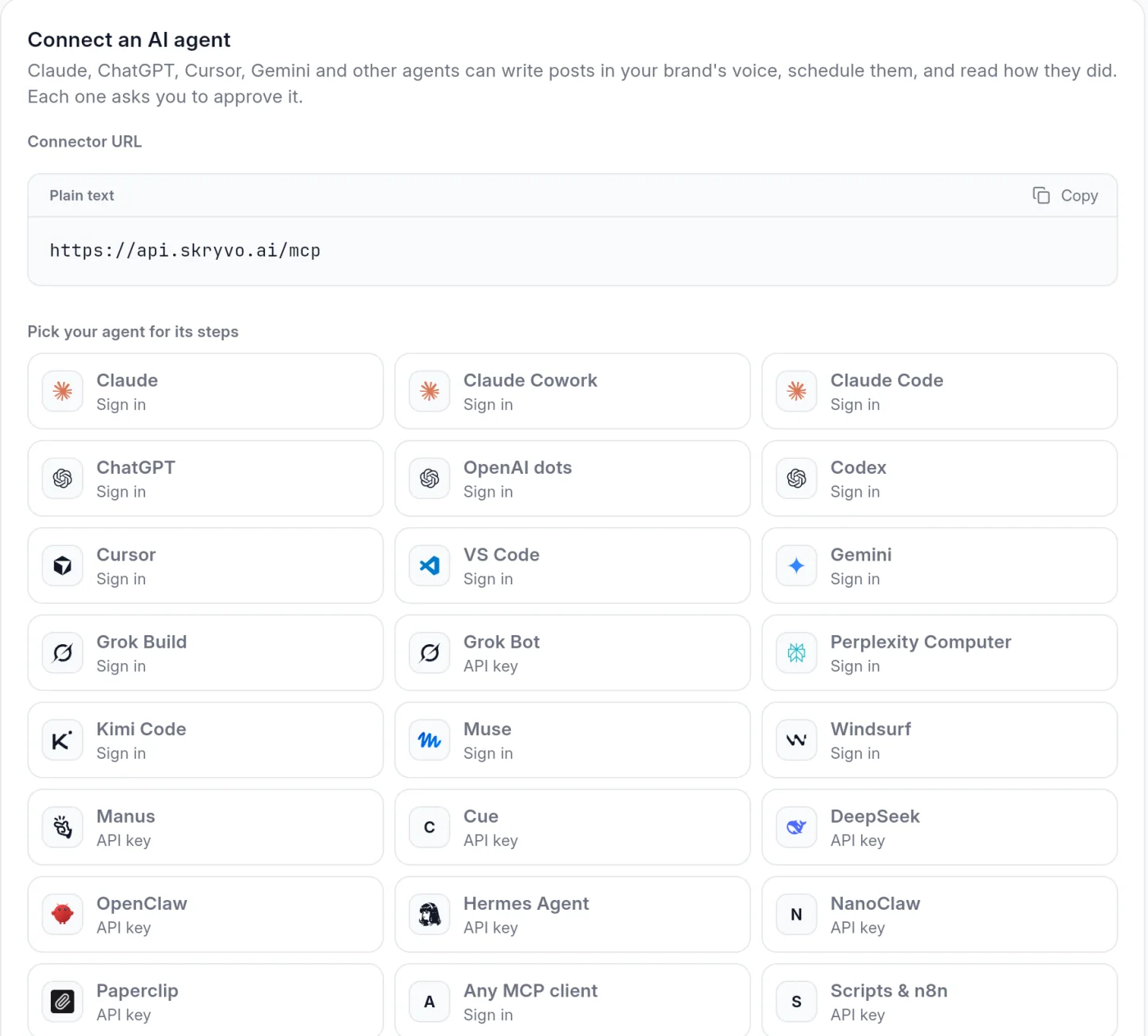Click 'Sign in' under Kimi Code
The image size is (1148, 1036).
[121, 754]
